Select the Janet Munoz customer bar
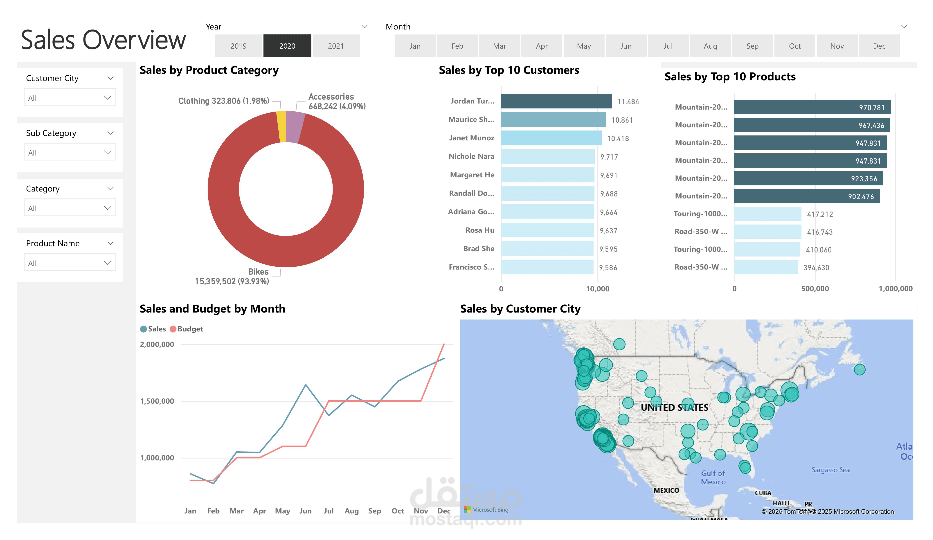Screen dimensions: 933x540 point(552,138)
